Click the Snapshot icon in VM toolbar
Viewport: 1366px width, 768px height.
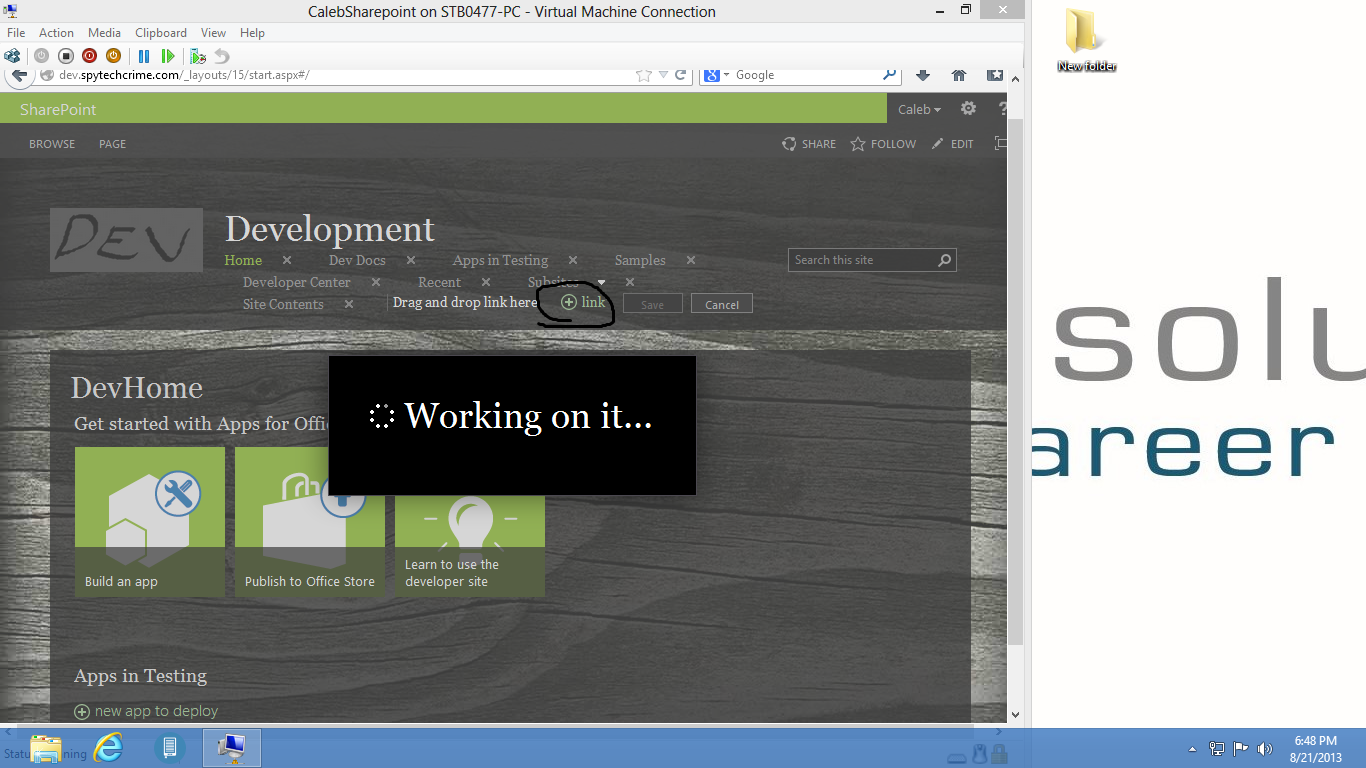click(x=198, y=56)
